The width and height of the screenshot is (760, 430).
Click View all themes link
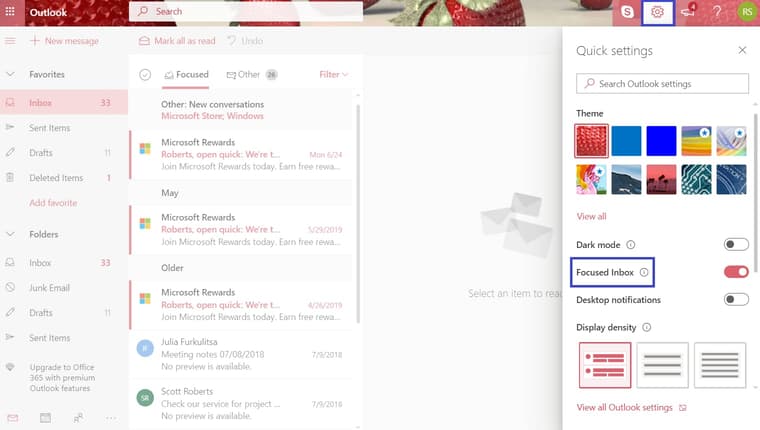click(x=591, y=216)
